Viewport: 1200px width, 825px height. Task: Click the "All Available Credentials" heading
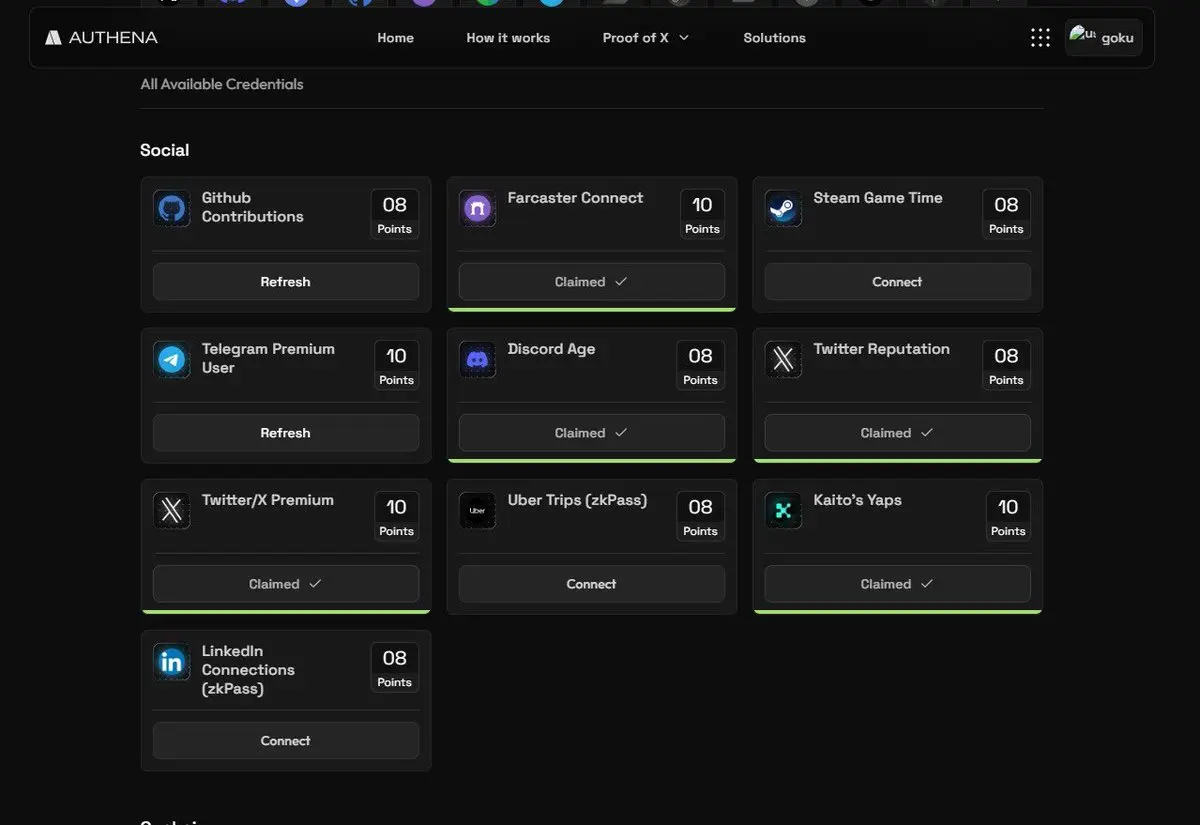coord(222,84)
